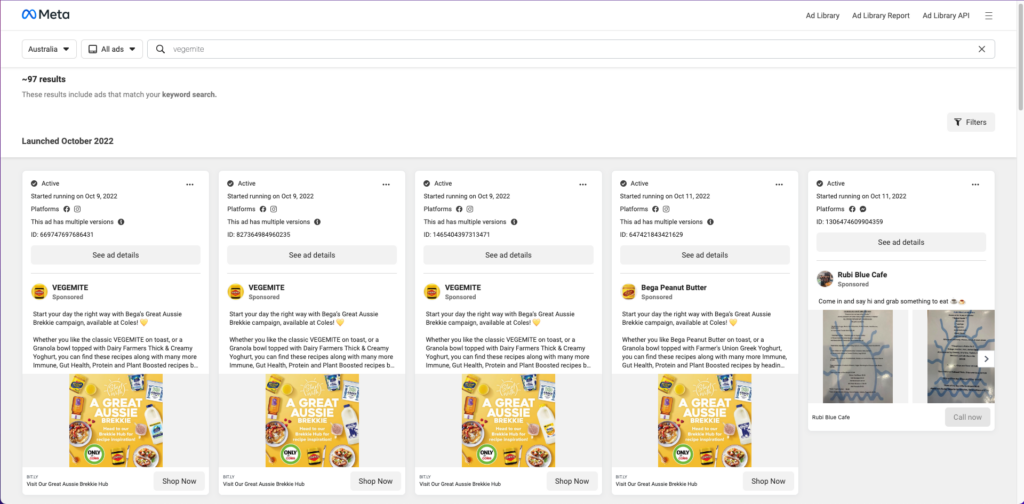Click Facebook platform icon on ad 669747697686431
Screen dimensions: 1024x504
tap(67, 209)
